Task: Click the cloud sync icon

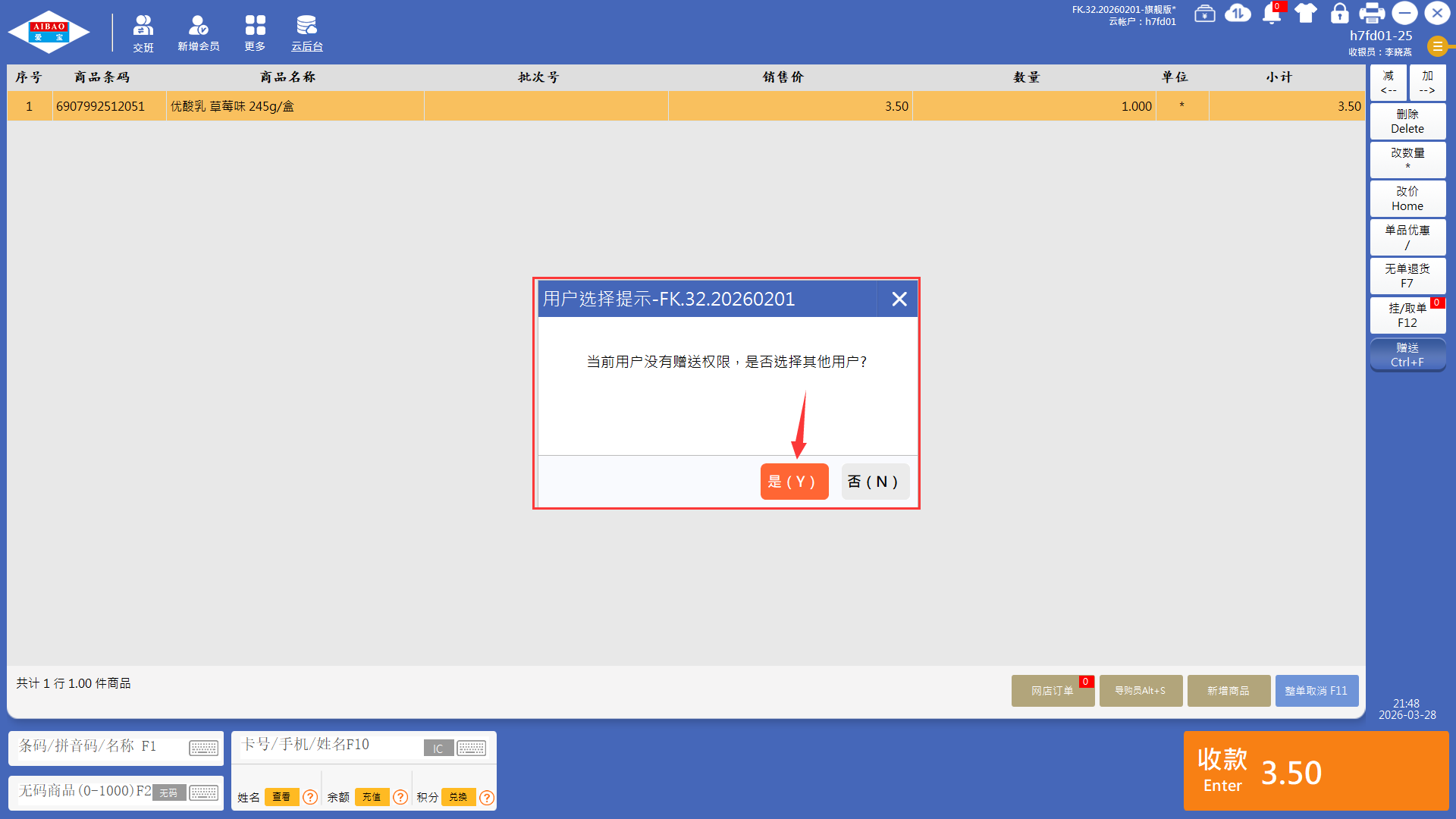Action: point(1238,14)
